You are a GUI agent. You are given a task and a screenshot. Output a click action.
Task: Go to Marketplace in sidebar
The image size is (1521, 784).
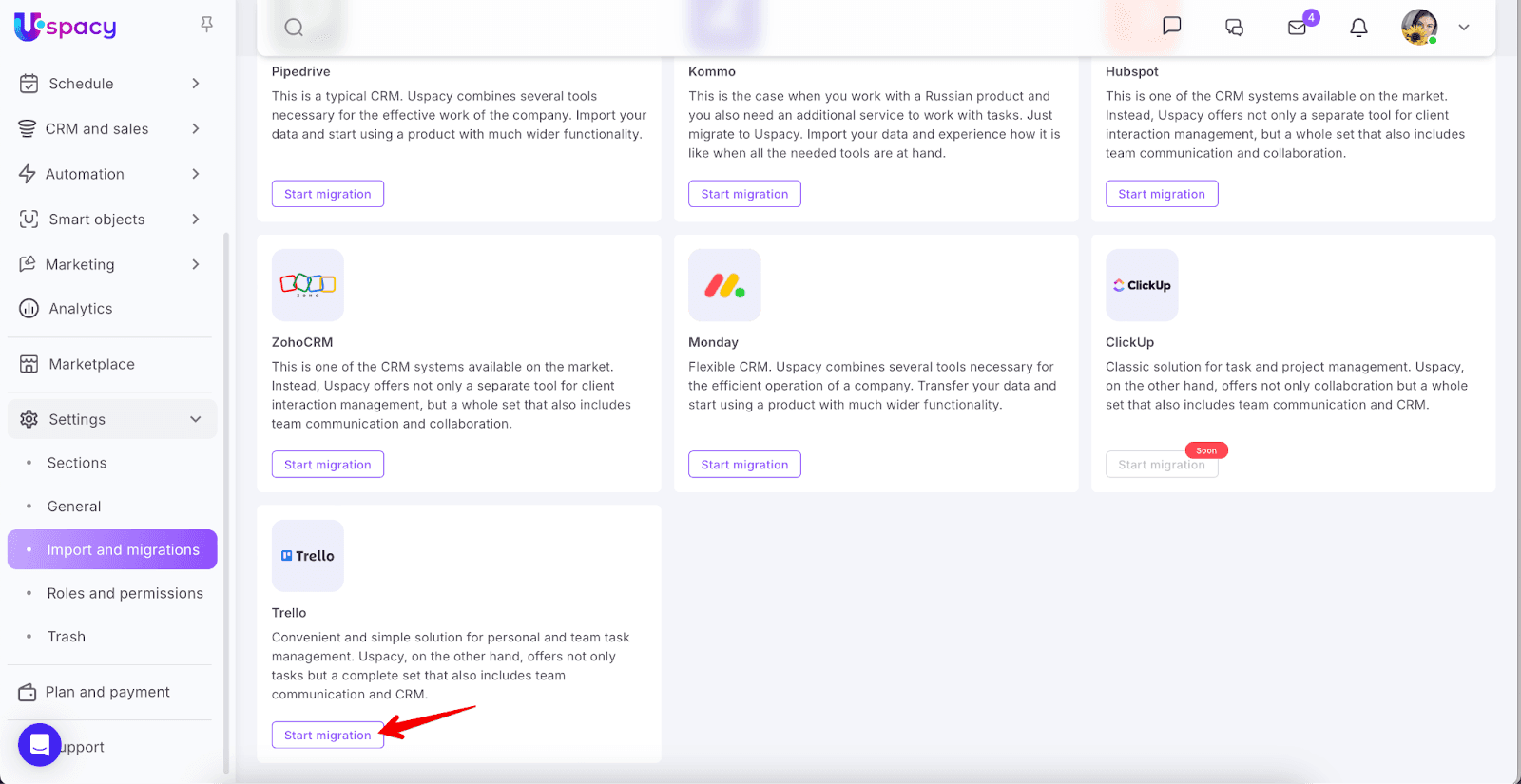tap(91, 364)
